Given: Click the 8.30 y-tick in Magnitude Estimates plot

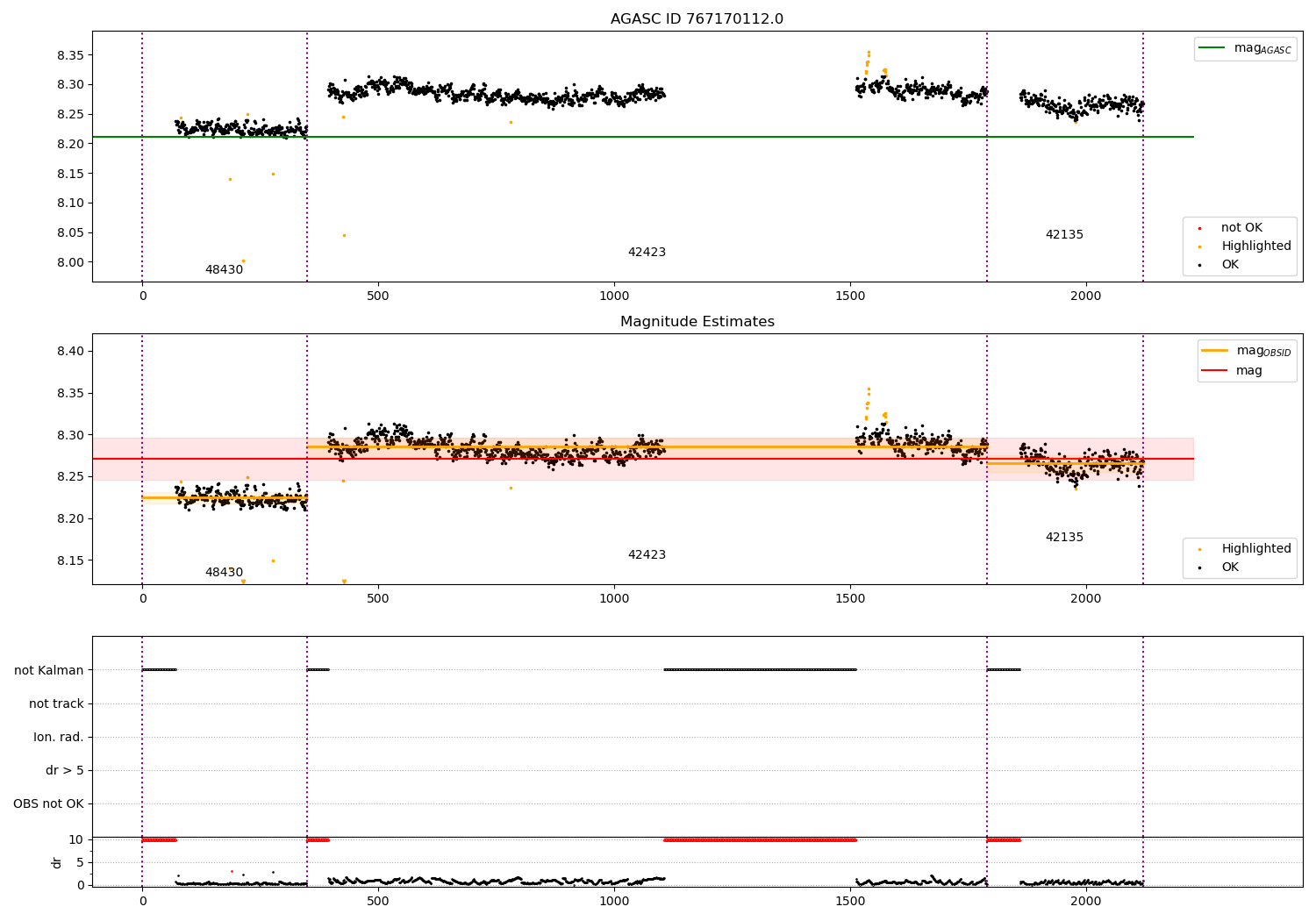Looking at the screenshot, I should tap(70, 435).
